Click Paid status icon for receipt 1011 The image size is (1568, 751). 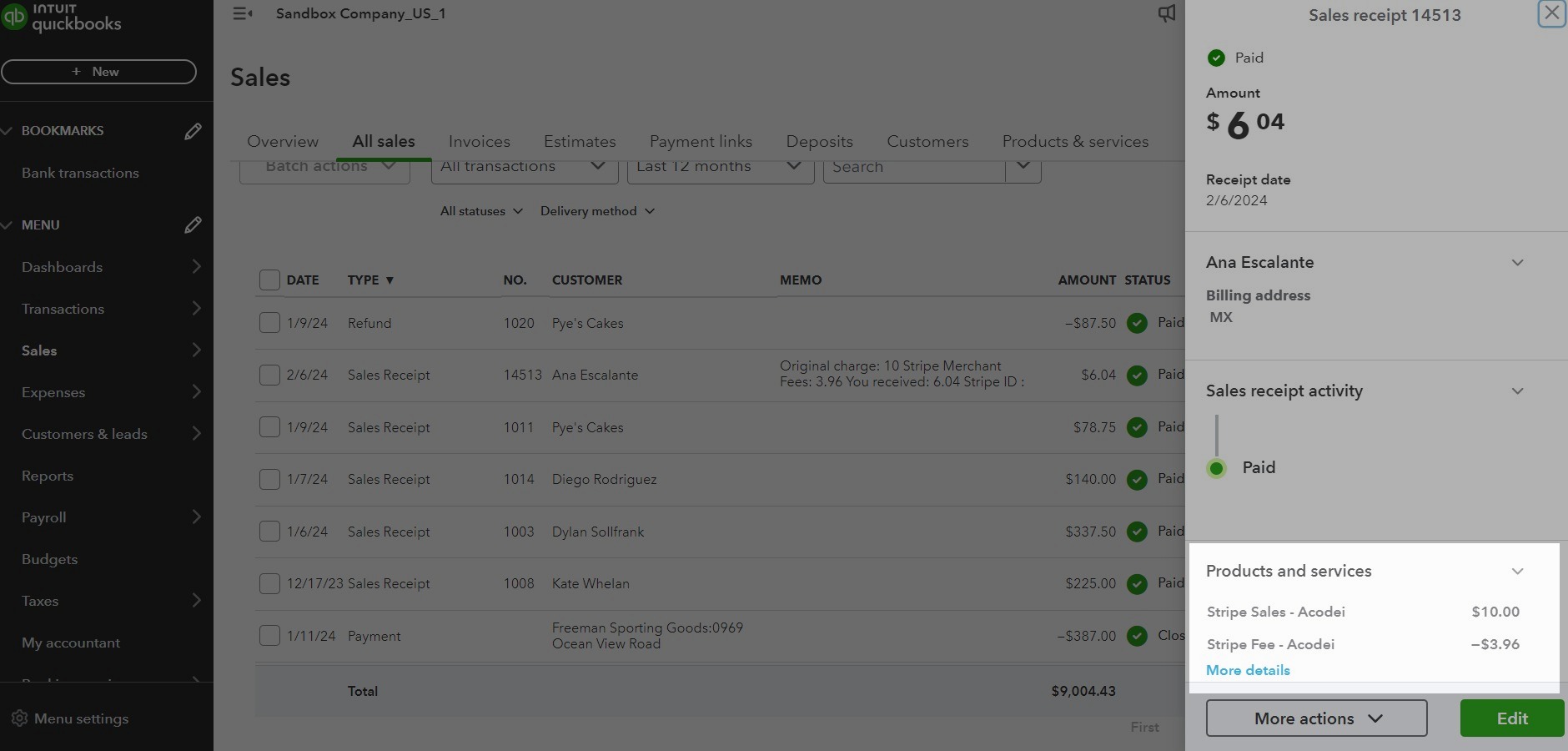1137,427
